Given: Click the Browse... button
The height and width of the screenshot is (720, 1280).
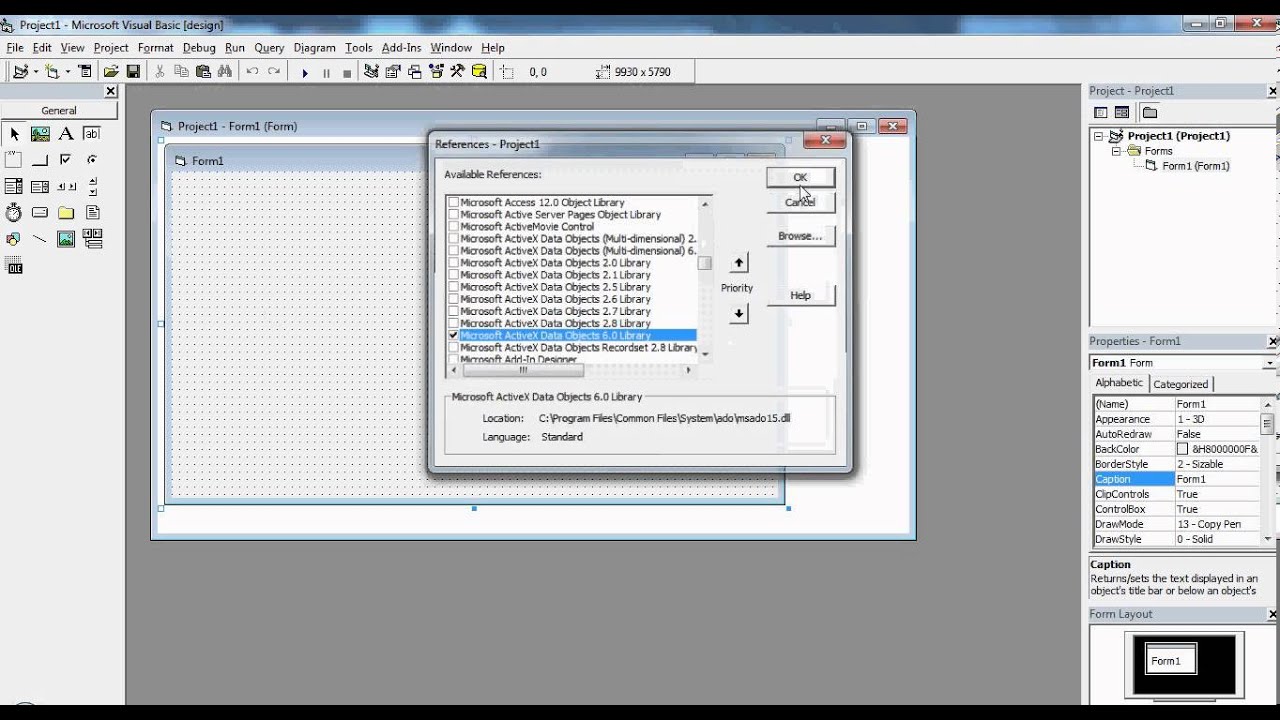Looking at the screenshot, I should (x=800, y=236).
